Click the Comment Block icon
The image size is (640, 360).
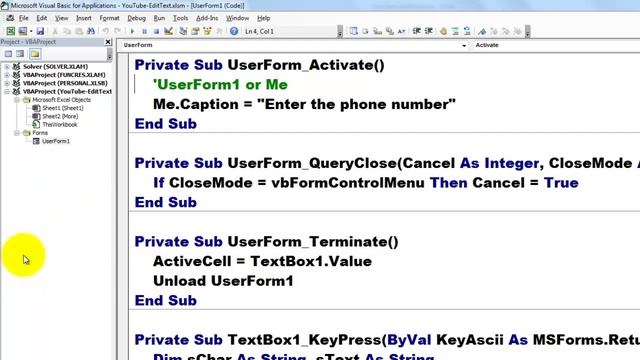point(455,31)
